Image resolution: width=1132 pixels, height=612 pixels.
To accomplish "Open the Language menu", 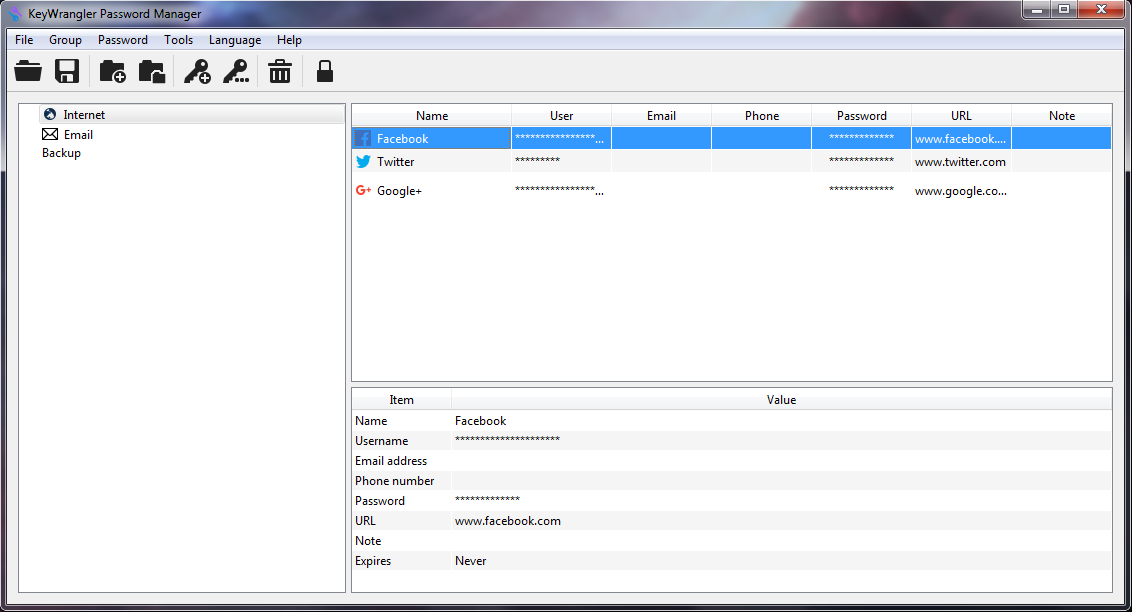I will pyautogui.click(x=235, y=40).
